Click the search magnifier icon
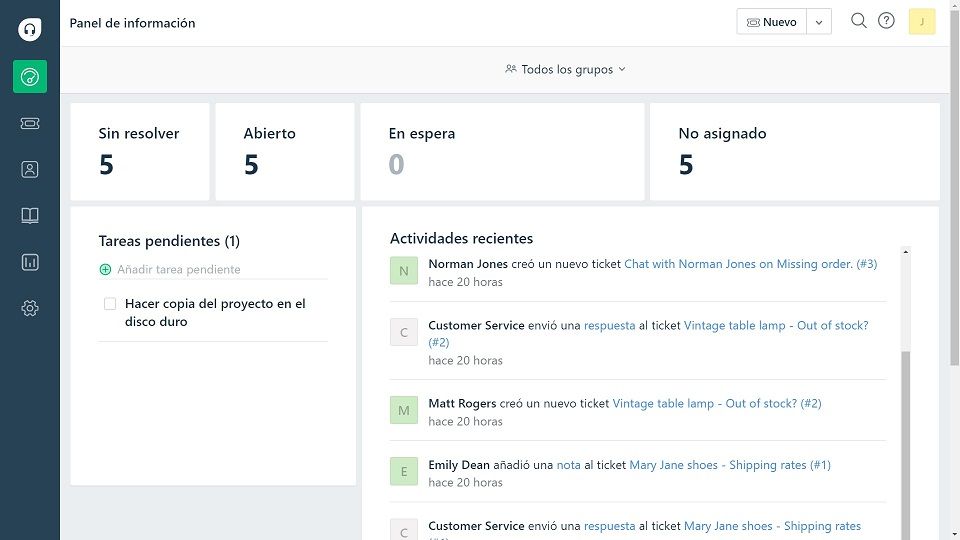The image size is (960, 540). (858, 21)
